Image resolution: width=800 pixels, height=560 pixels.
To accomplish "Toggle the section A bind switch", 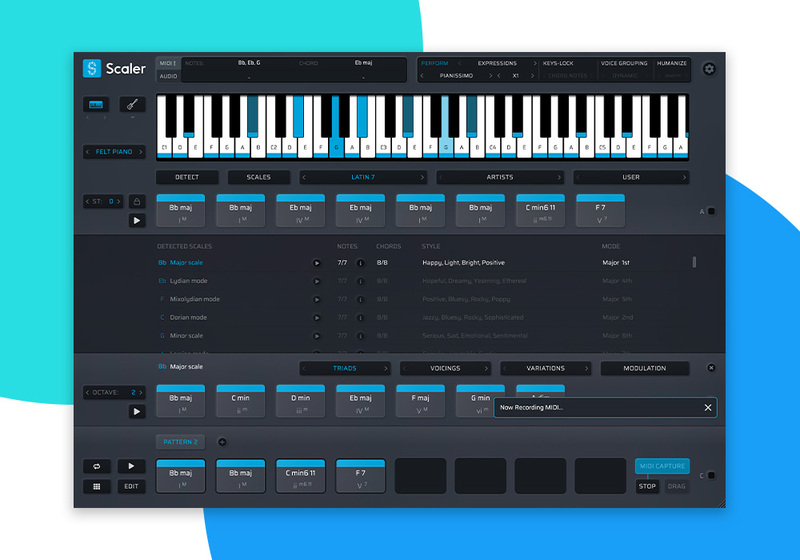I will click(x=711, y=211).
